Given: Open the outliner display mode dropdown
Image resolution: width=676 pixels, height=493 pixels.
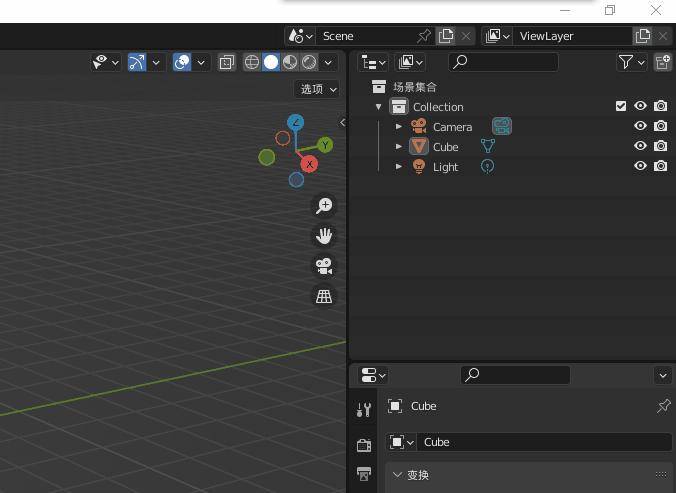Looking at the screenshot, I should [410, 62].
